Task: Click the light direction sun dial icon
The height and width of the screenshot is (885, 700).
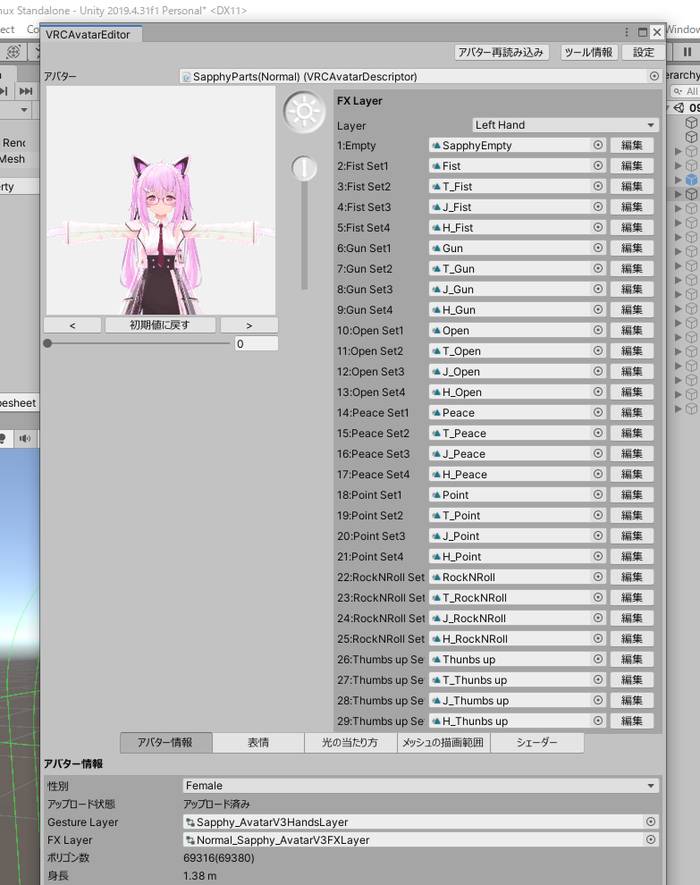Action: click(x=304, y=112)
